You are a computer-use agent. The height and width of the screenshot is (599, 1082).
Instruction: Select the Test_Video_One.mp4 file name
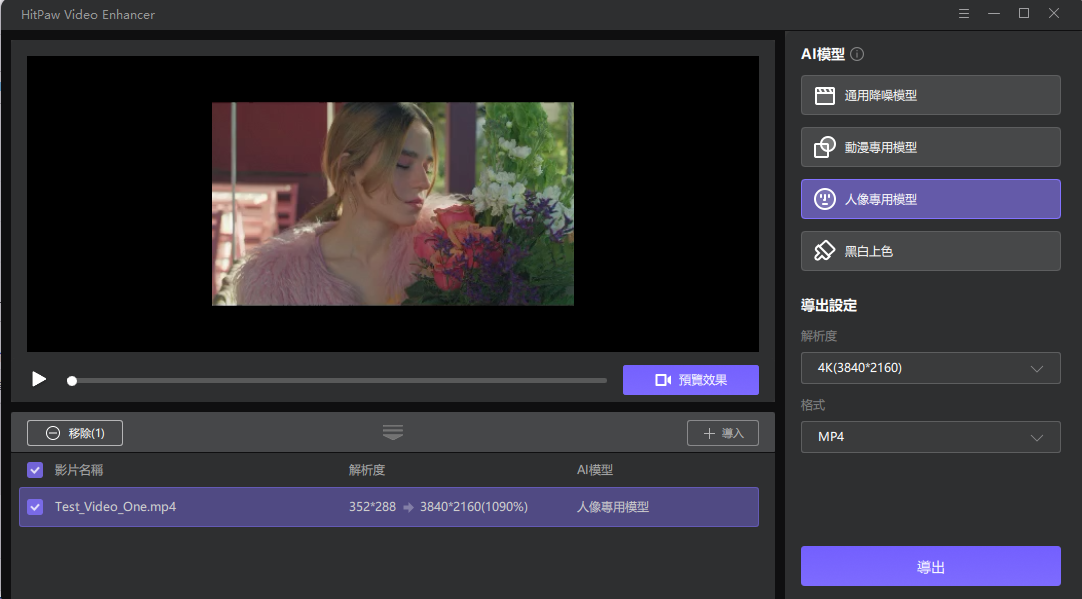pos(115,507)
